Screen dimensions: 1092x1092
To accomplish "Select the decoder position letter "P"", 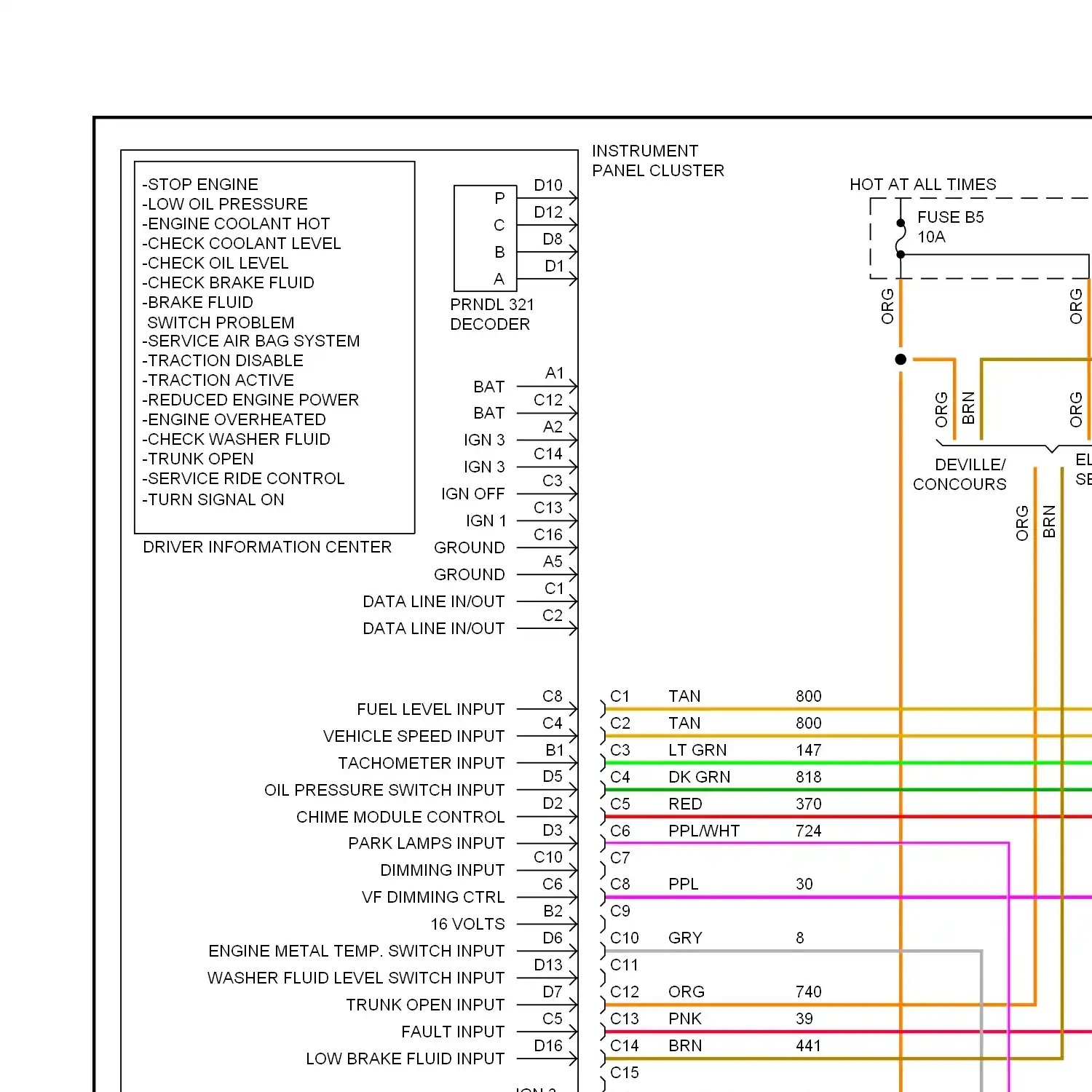I will point(499,199).
